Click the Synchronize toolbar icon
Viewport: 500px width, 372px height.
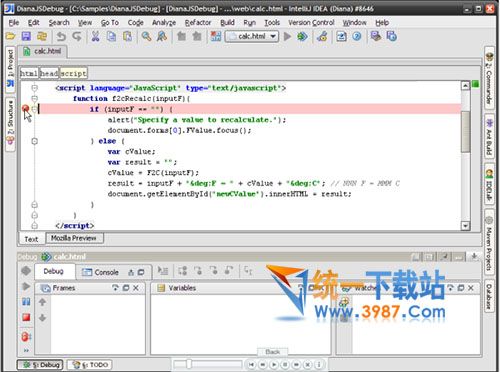click(x=42, y=36)
